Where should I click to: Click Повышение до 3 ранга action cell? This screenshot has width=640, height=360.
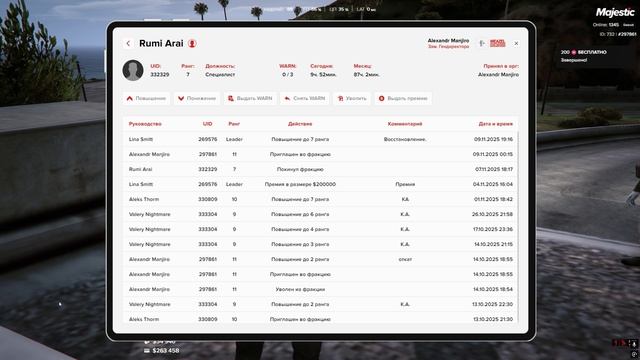[300, 244]
